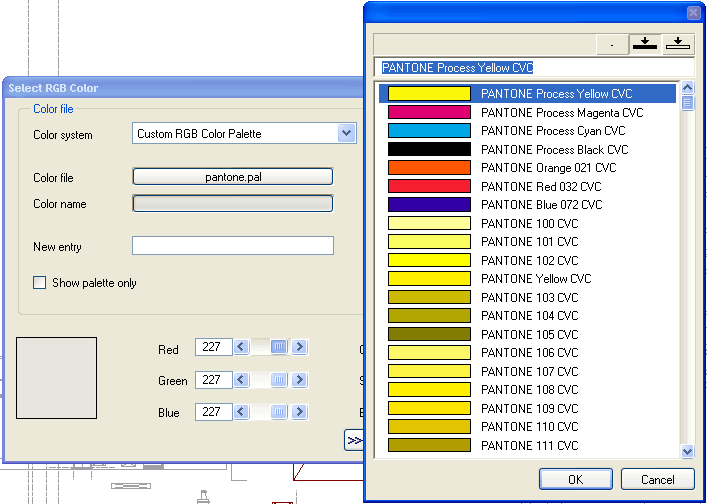This screenshot has width=707, height=504.
Task: Enable Show palette only checkbox
Action: pos(40,283)
